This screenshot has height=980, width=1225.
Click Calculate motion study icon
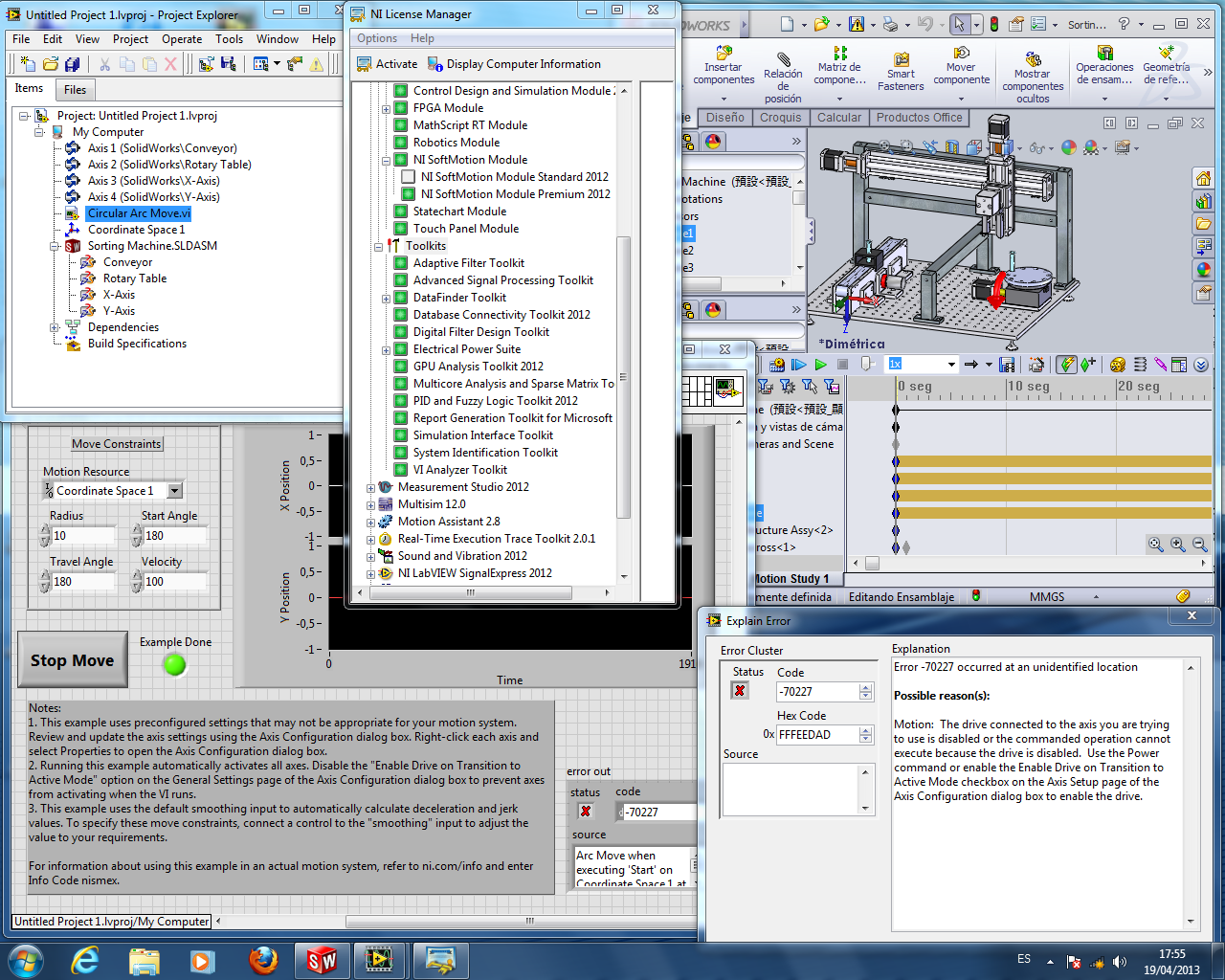[x=777, y=365]
